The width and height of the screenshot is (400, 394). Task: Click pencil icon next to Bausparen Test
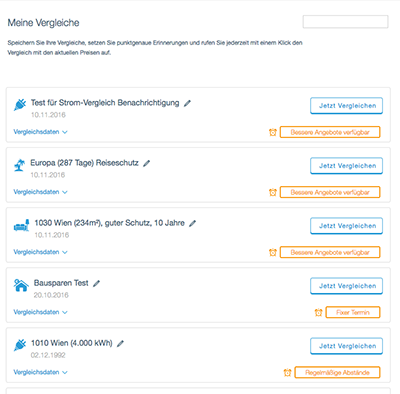pyautogui.click(x=96, y=283)
